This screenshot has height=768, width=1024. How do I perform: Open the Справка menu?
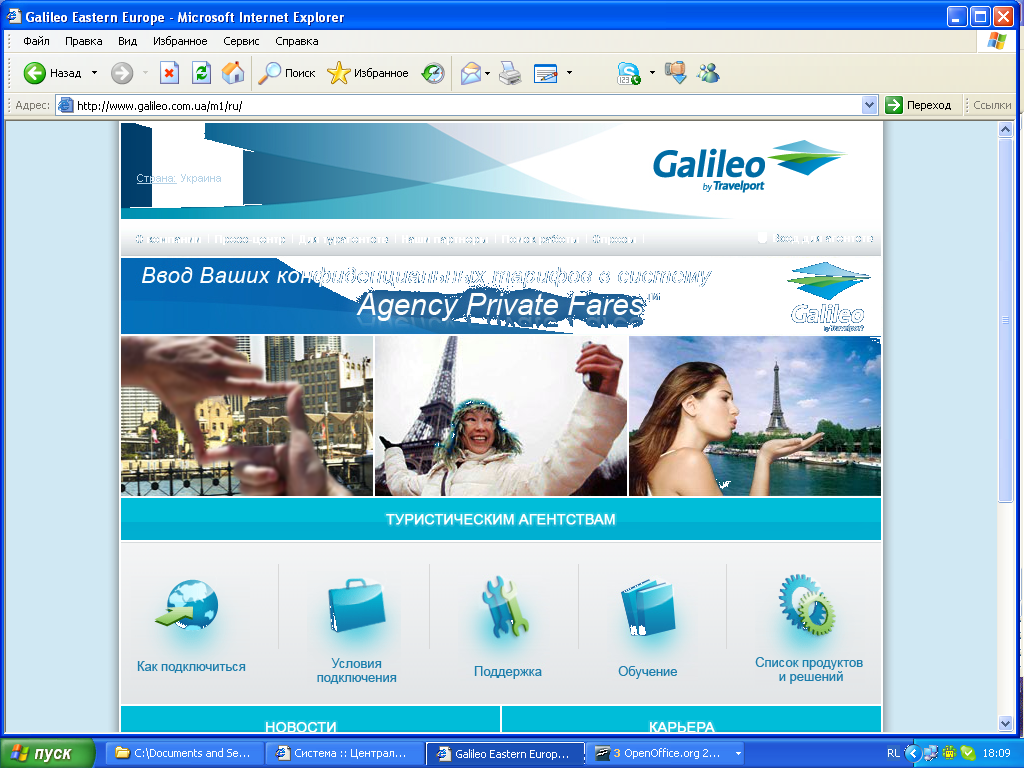(296, 41)
